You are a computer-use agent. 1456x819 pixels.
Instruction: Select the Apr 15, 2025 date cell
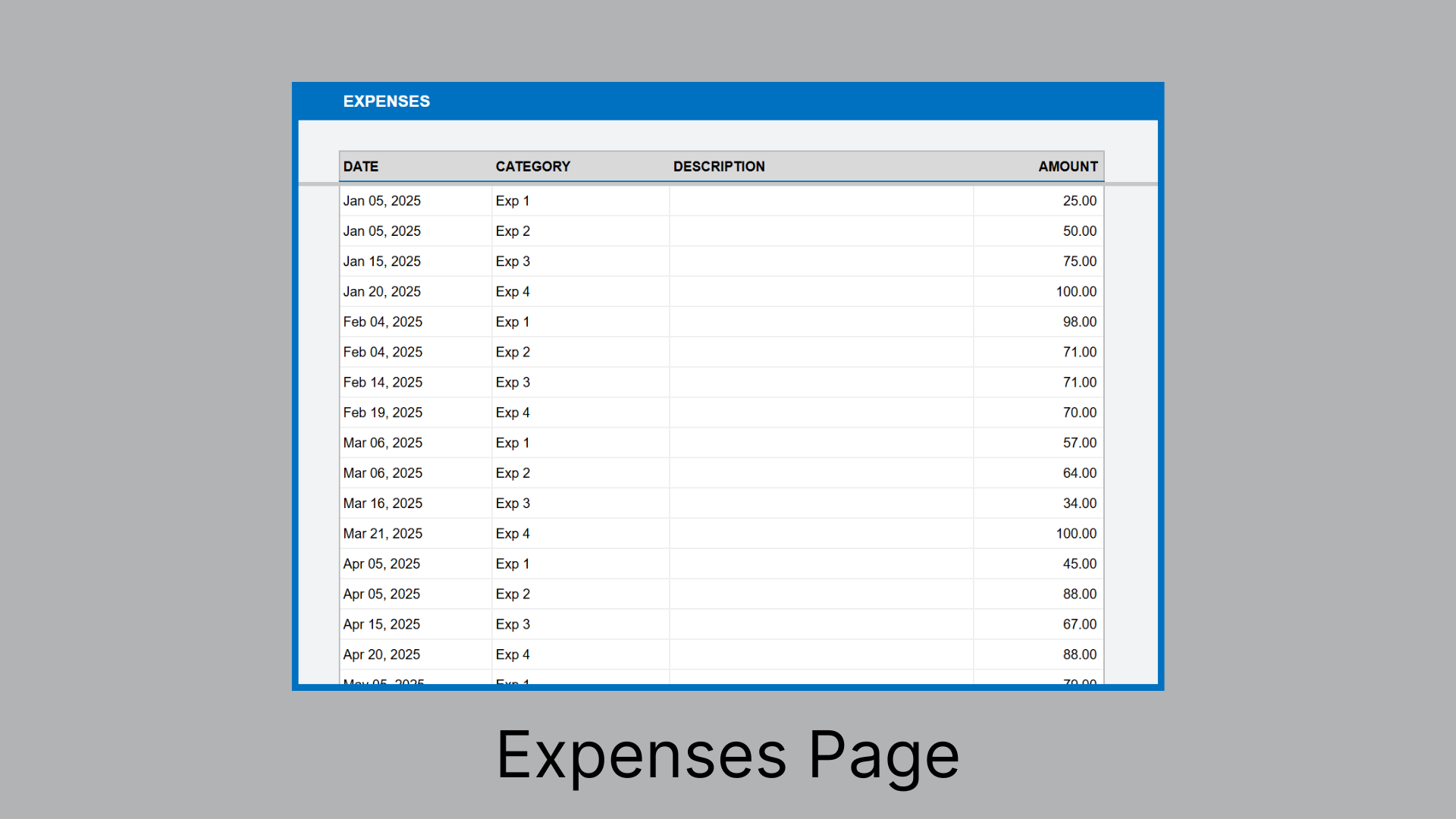pos(381,625)
